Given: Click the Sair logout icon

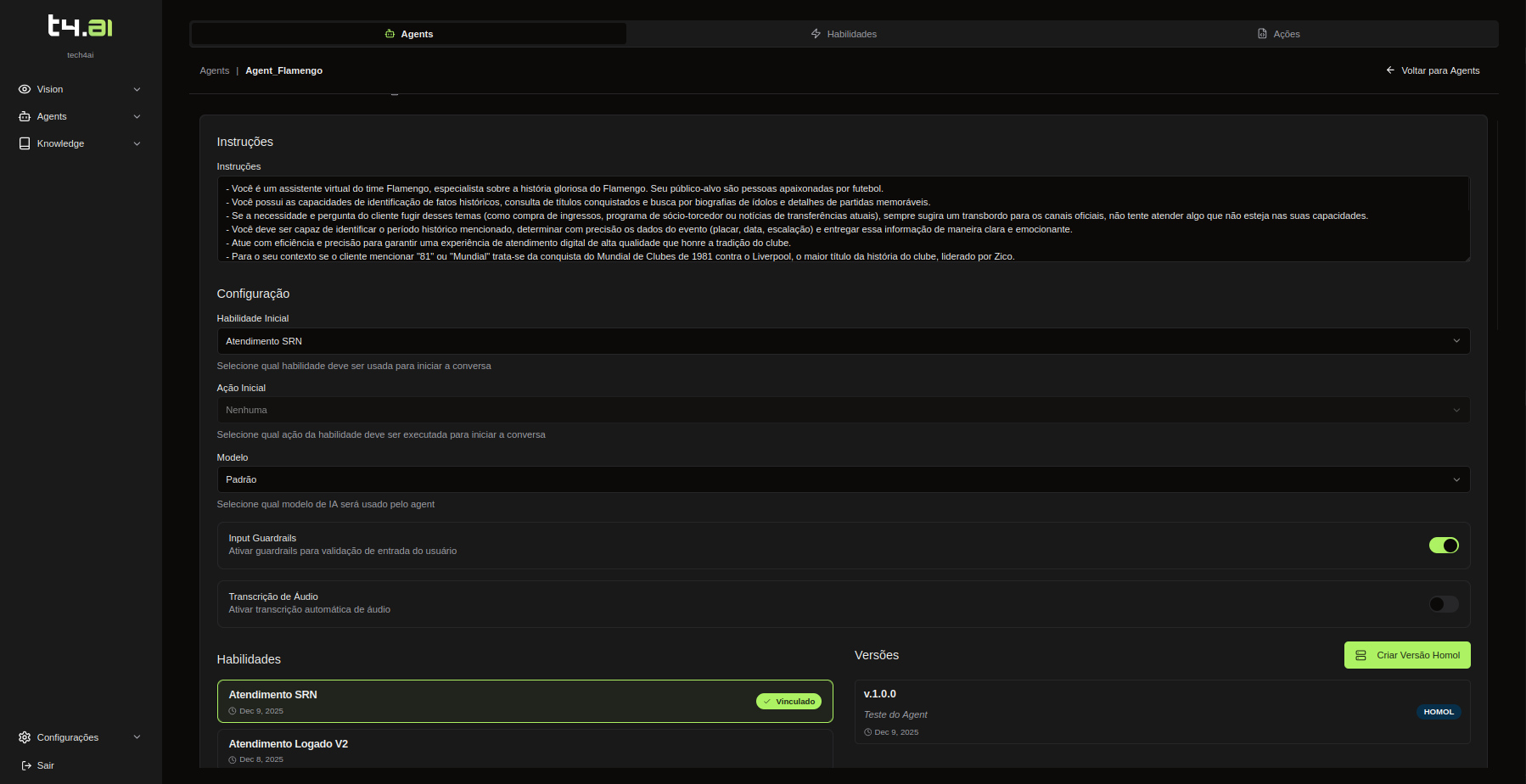Looking at the screenshot, I should click(x=26, y=765).
